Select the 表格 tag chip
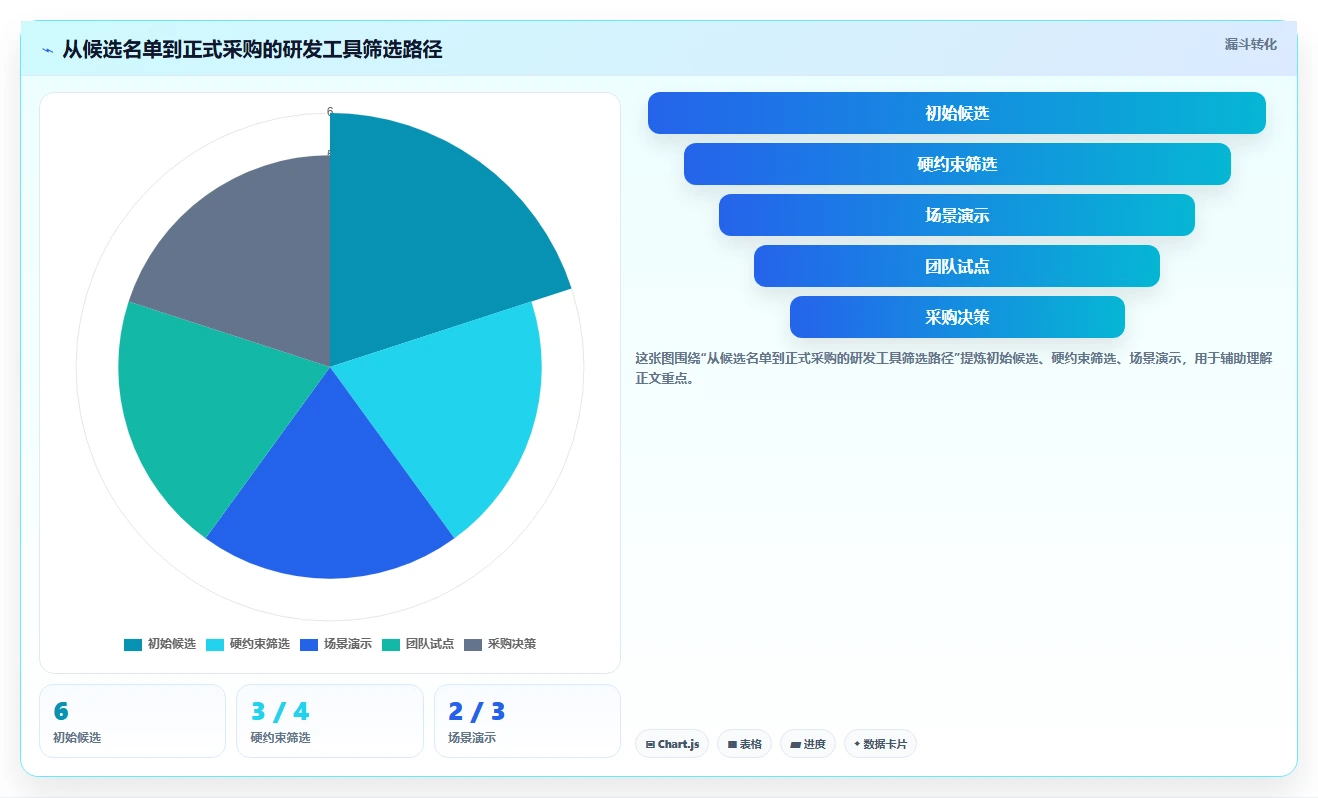This screenshot has width=1318, height=798. click(x=744, y=744)
